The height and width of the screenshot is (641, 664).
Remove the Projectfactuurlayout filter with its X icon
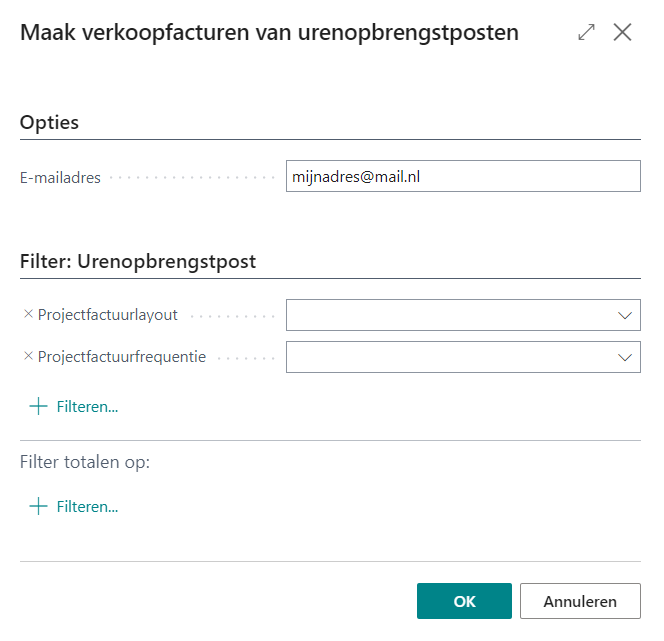tap(28, 314)
